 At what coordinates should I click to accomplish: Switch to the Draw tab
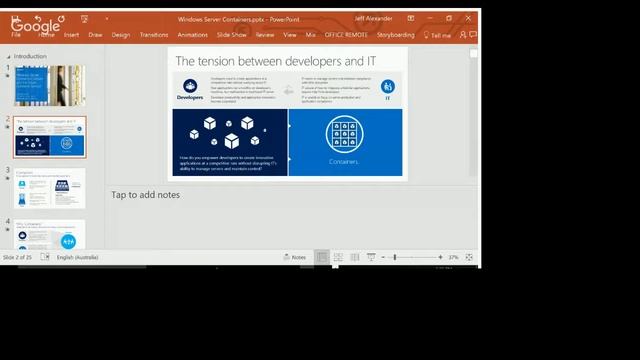pos(95,35)
